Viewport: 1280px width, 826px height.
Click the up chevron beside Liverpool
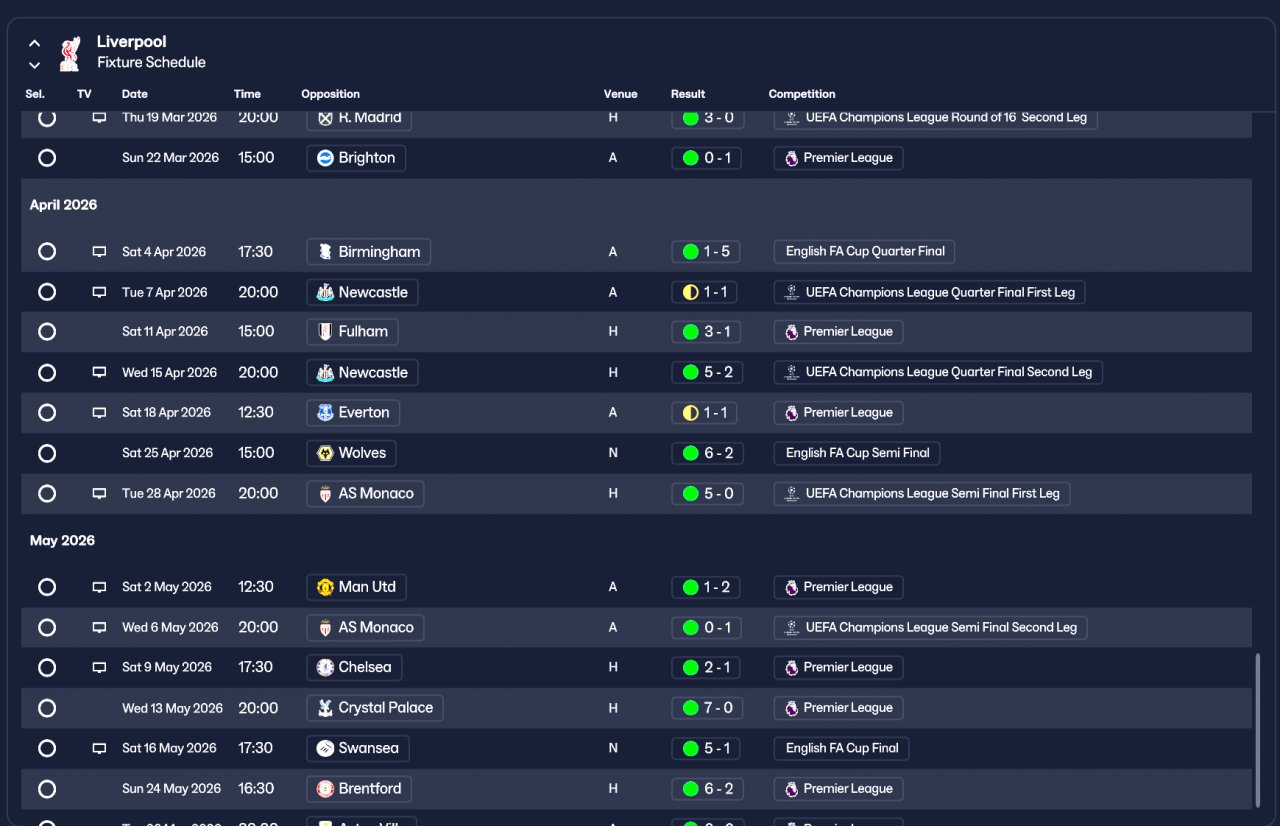[x=34, y=43]
